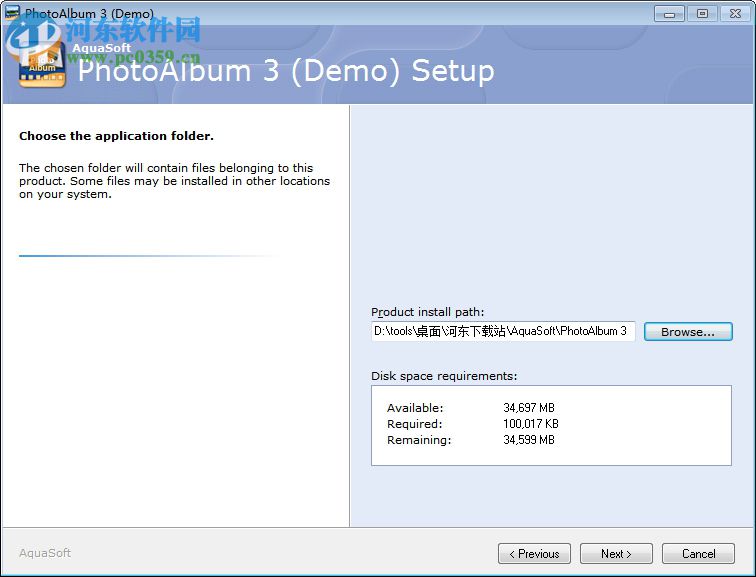Select the "34,599 MB" remaining value
Screen dimensions: 756x577
(529, 440)
